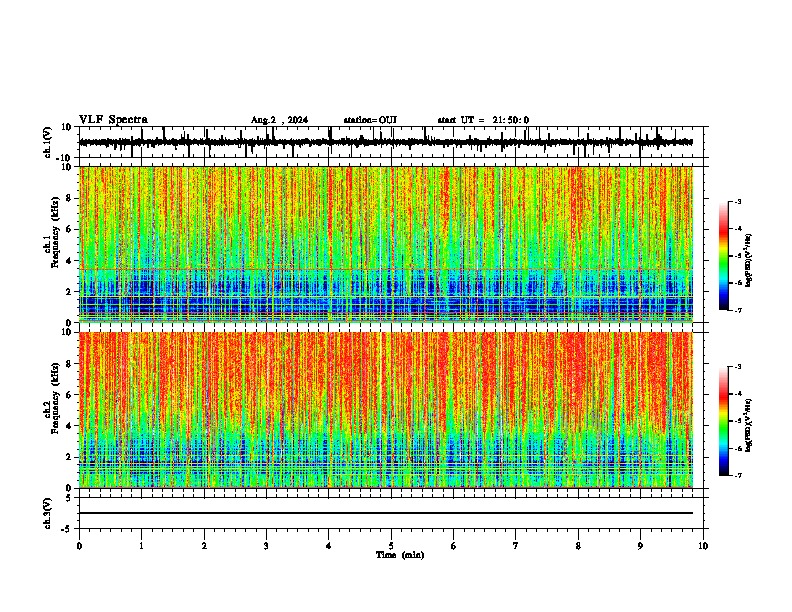Screen dimensions: 792x612
Task: Click the ch.2 colorbar log(PSD) label
Action: (749, 426)
